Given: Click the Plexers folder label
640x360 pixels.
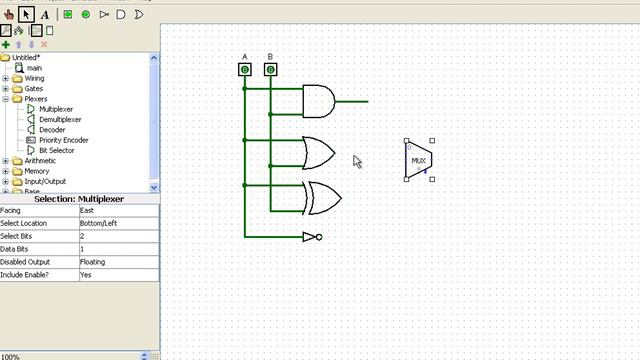Looking at the screenshot, I should coord(36,99).
